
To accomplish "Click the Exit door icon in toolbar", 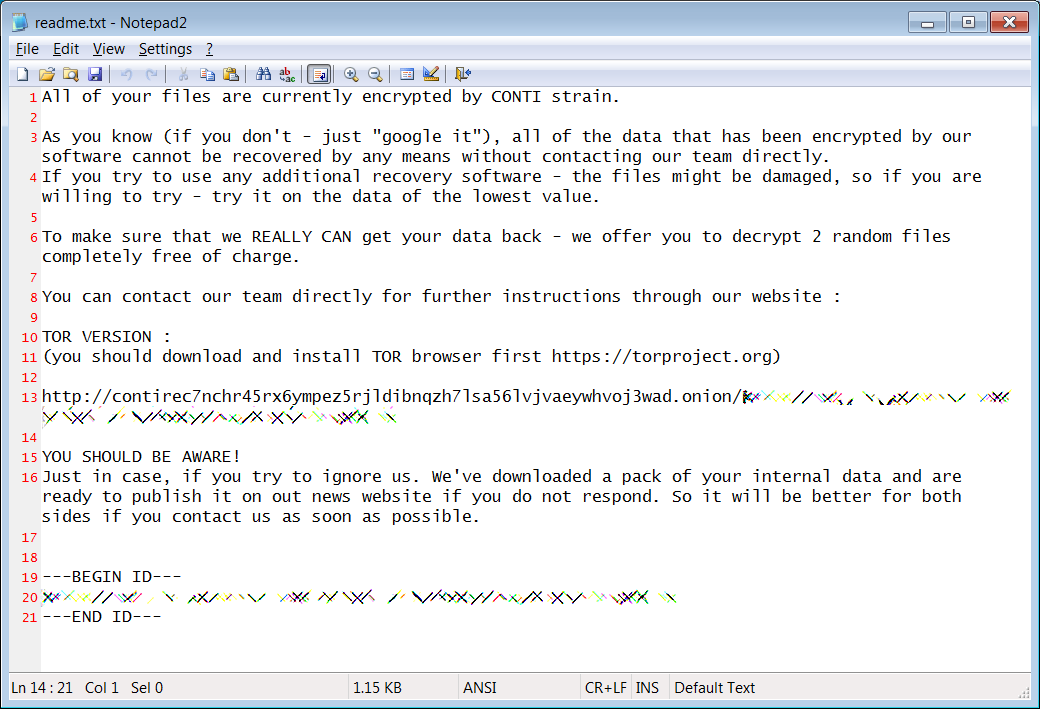I will click(463, 74).
